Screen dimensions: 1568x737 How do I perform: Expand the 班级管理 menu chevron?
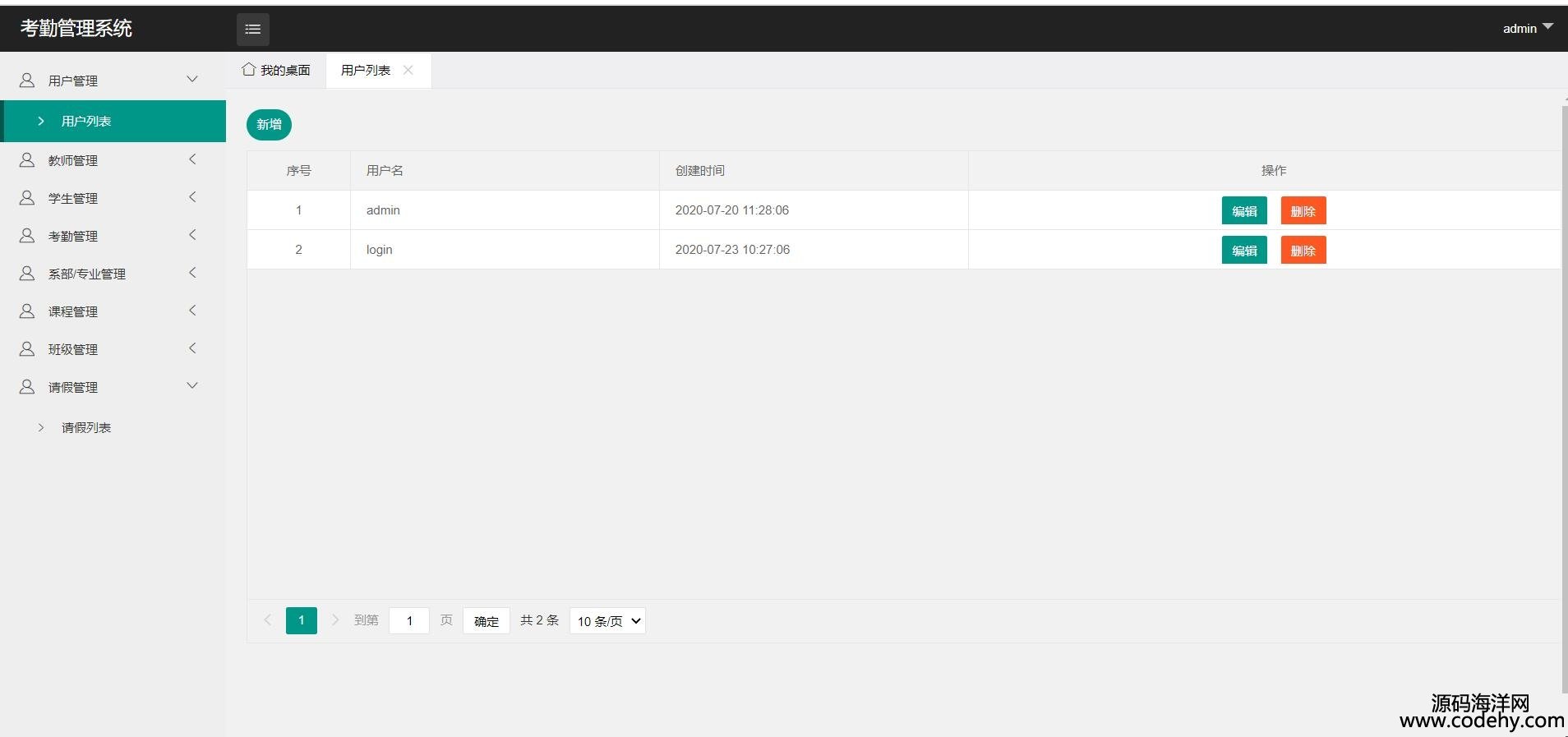click(x=192, y=348)
